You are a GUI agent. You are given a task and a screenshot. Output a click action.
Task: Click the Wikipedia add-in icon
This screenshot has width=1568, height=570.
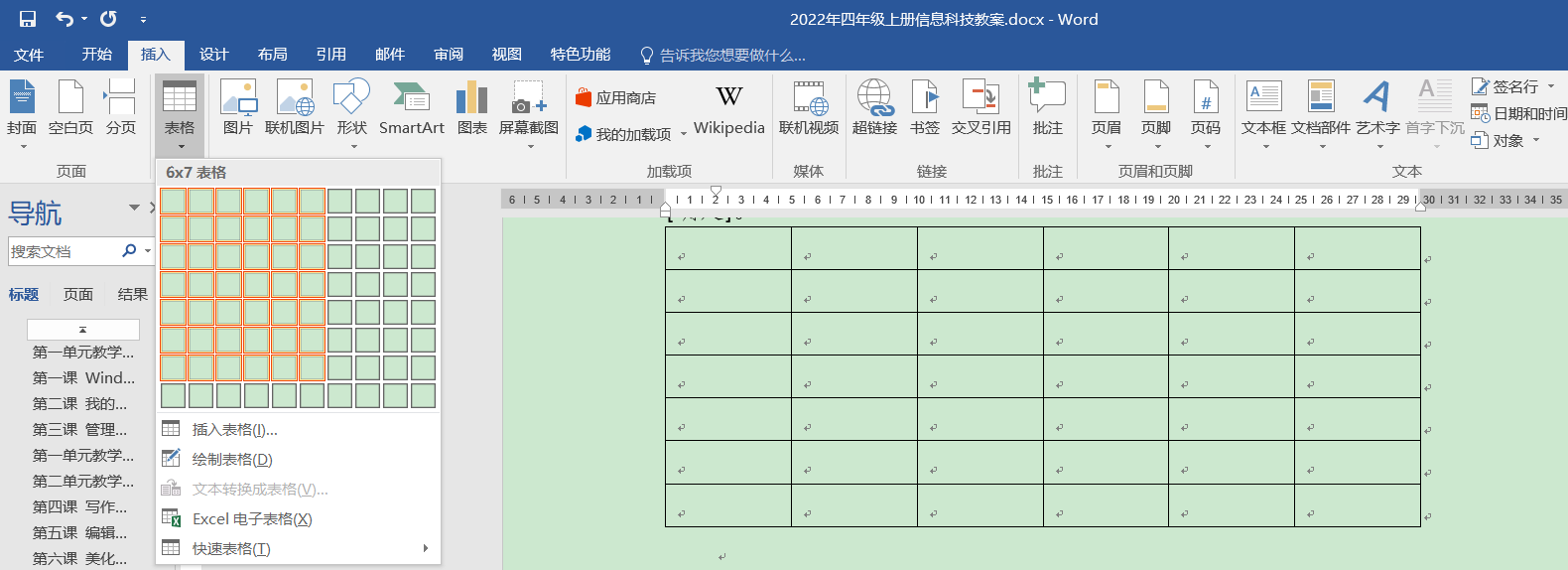pos(729,109)
